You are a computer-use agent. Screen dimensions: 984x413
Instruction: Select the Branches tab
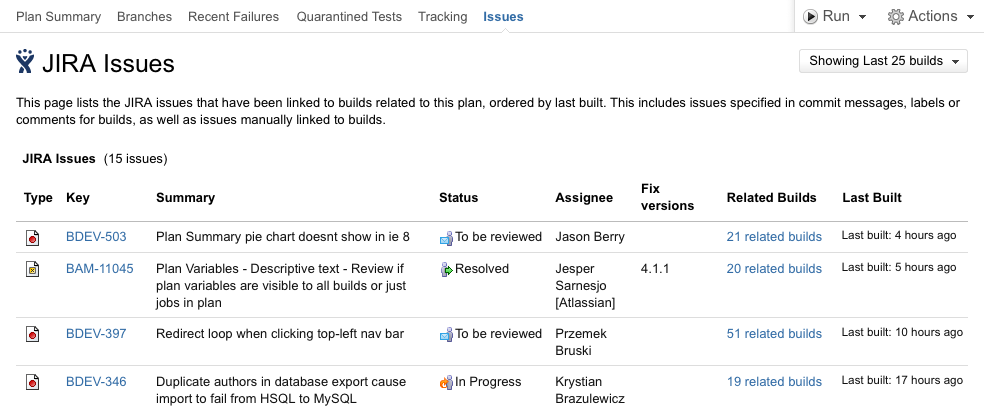144,17
